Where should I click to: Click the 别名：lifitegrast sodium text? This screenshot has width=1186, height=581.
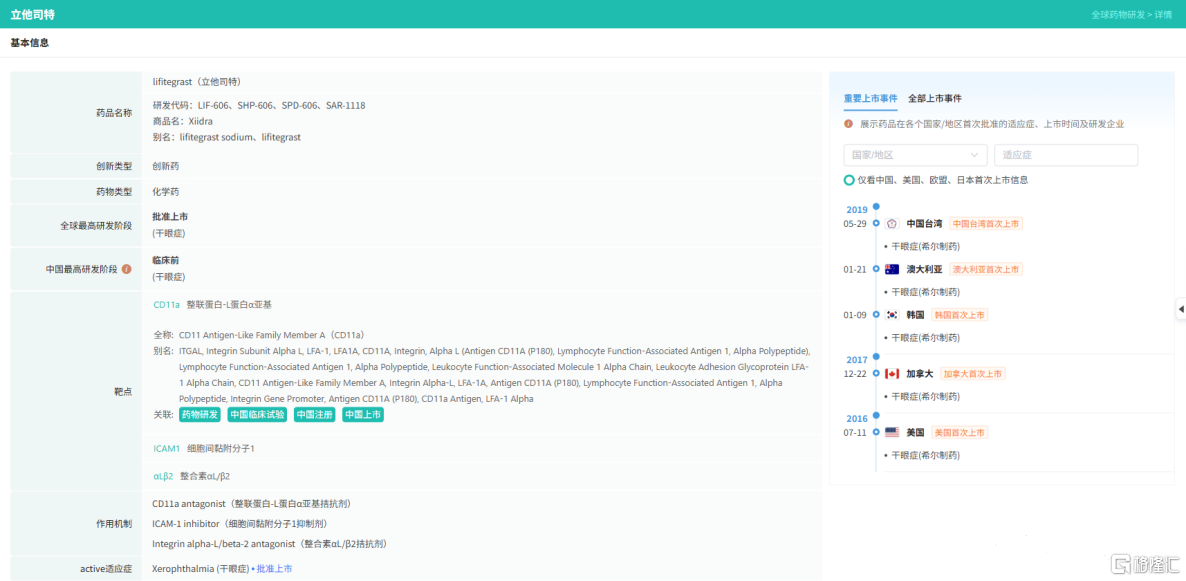[x=226, y=137]
